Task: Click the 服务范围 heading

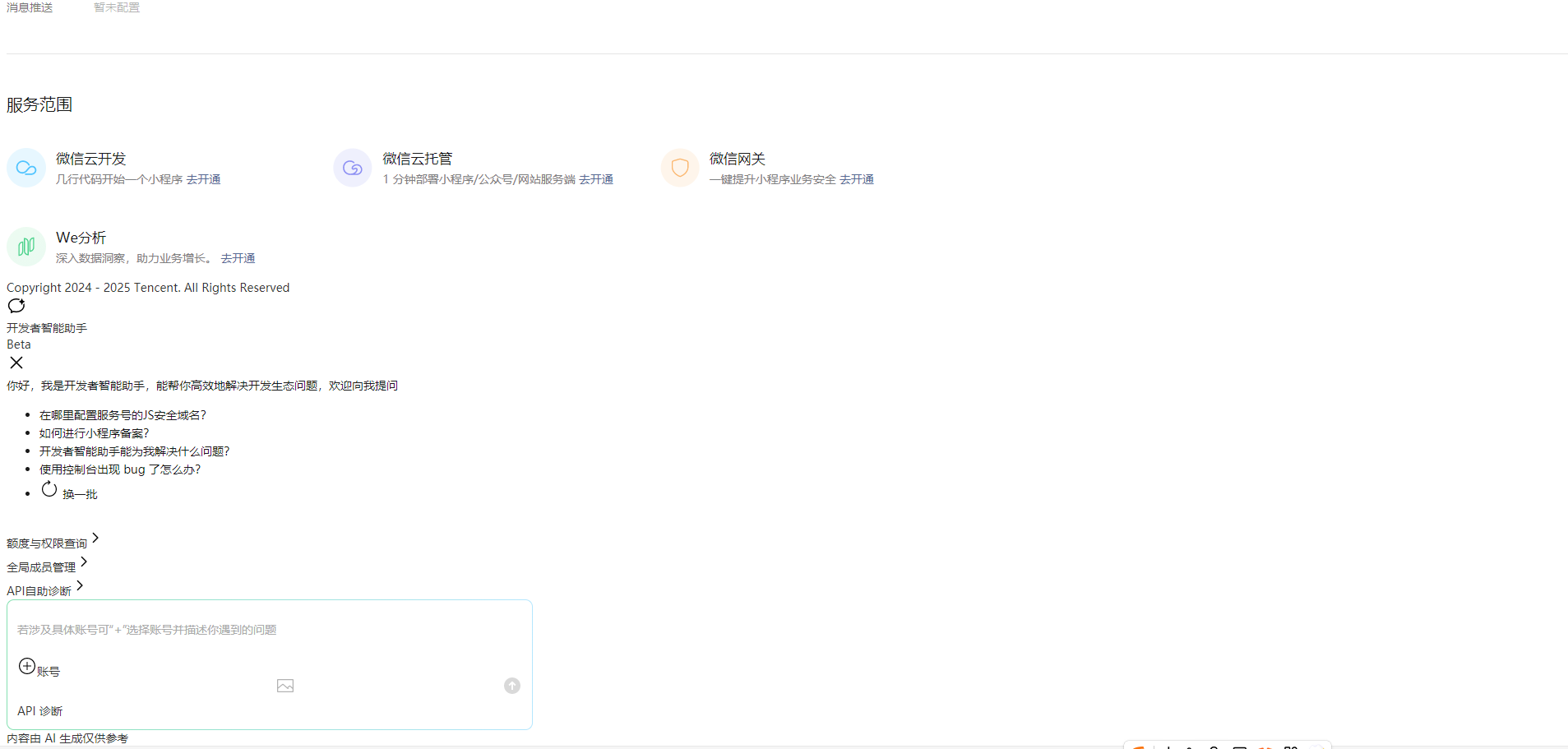Action: (39, 104)
